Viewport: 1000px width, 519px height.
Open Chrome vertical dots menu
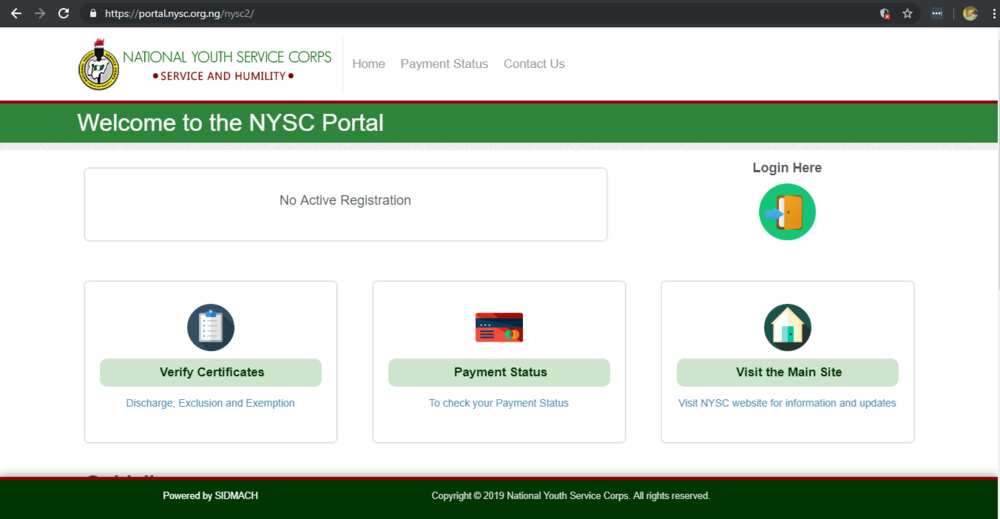tap(994, 13)
